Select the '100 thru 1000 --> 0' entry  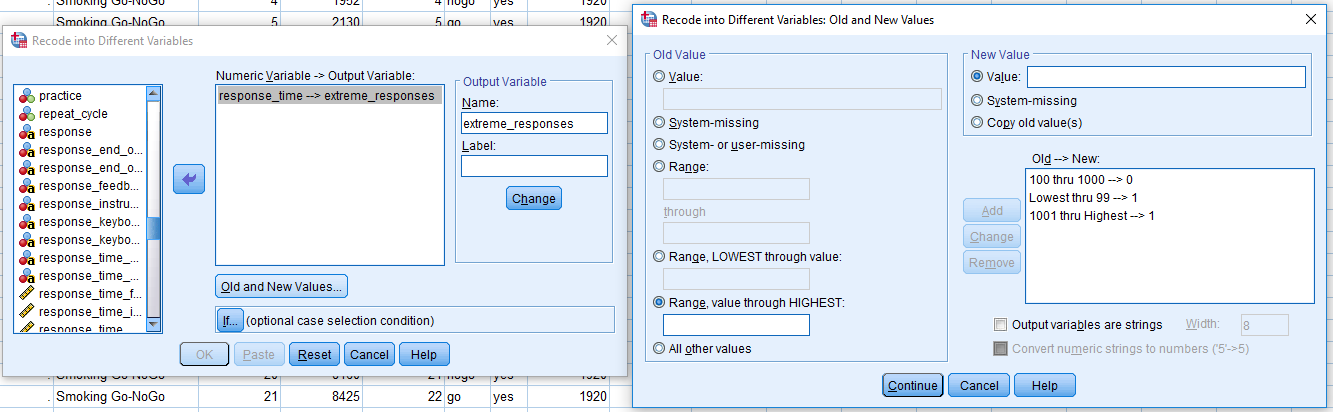point(1081,180)
